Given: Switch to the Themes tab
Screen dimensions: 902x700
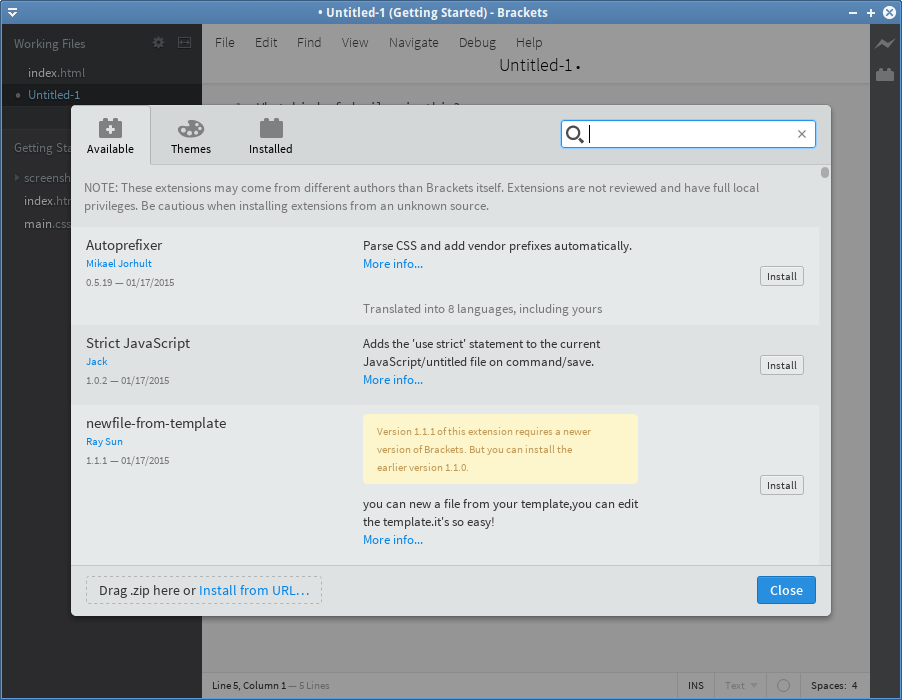Looking at the screenshot, I should coord(190,136).
